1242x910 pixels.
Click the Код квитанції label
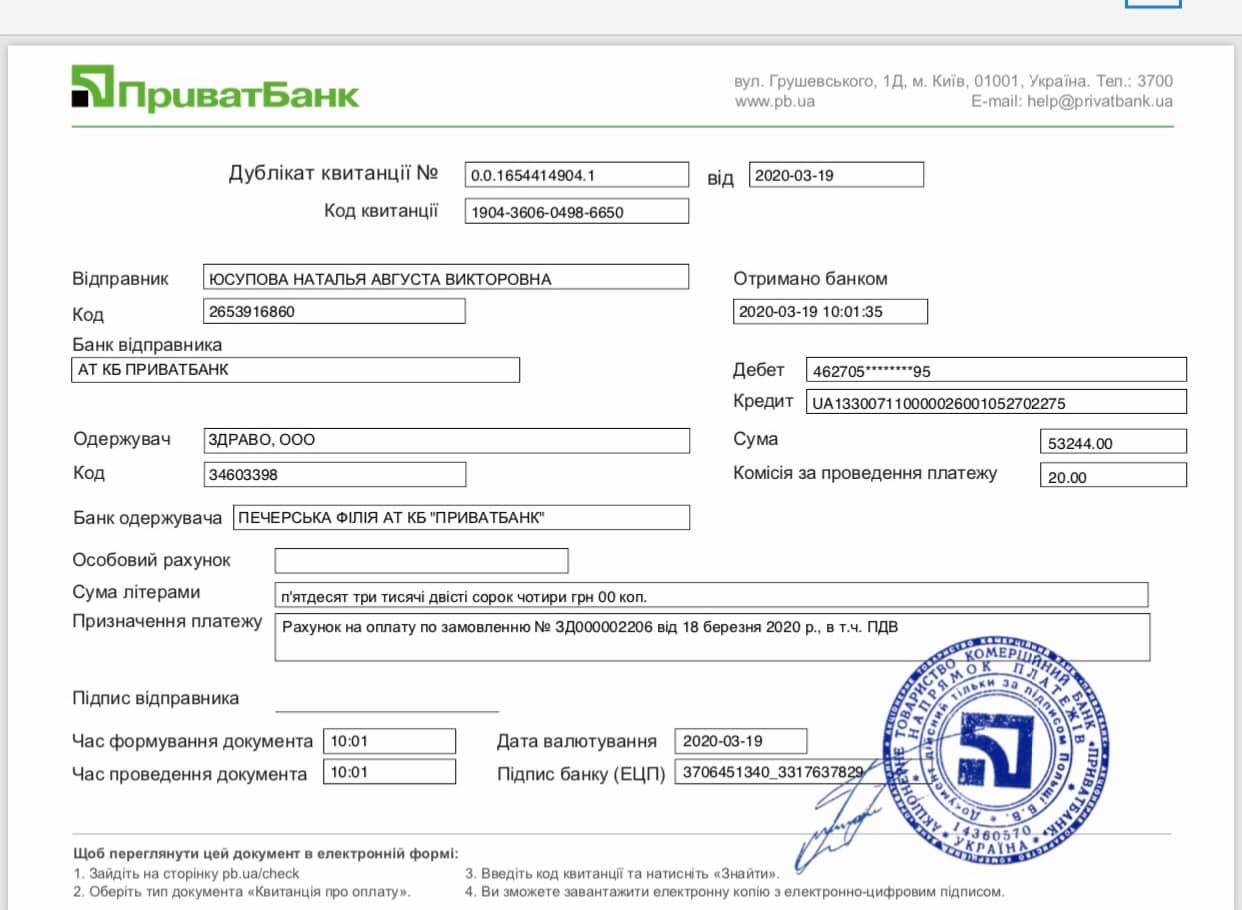[x=381, y=210]
